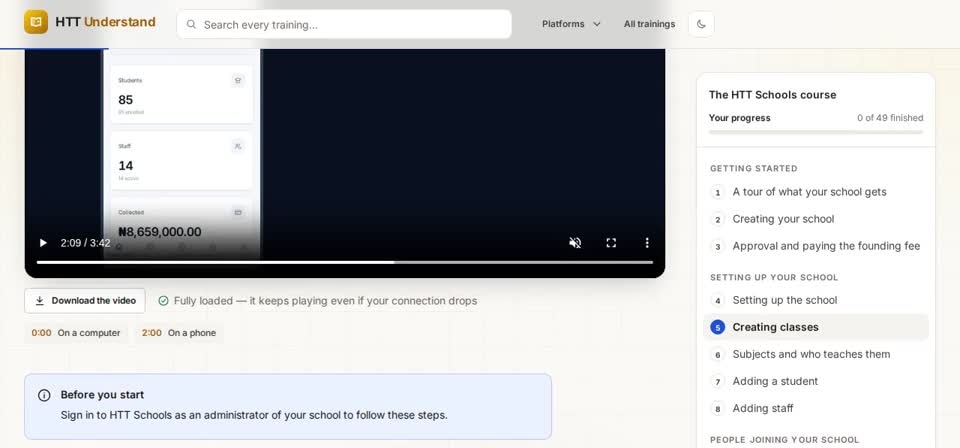Focus the Search every training field
The height and width of the screenshot is (448, 960).
[344, 24]
